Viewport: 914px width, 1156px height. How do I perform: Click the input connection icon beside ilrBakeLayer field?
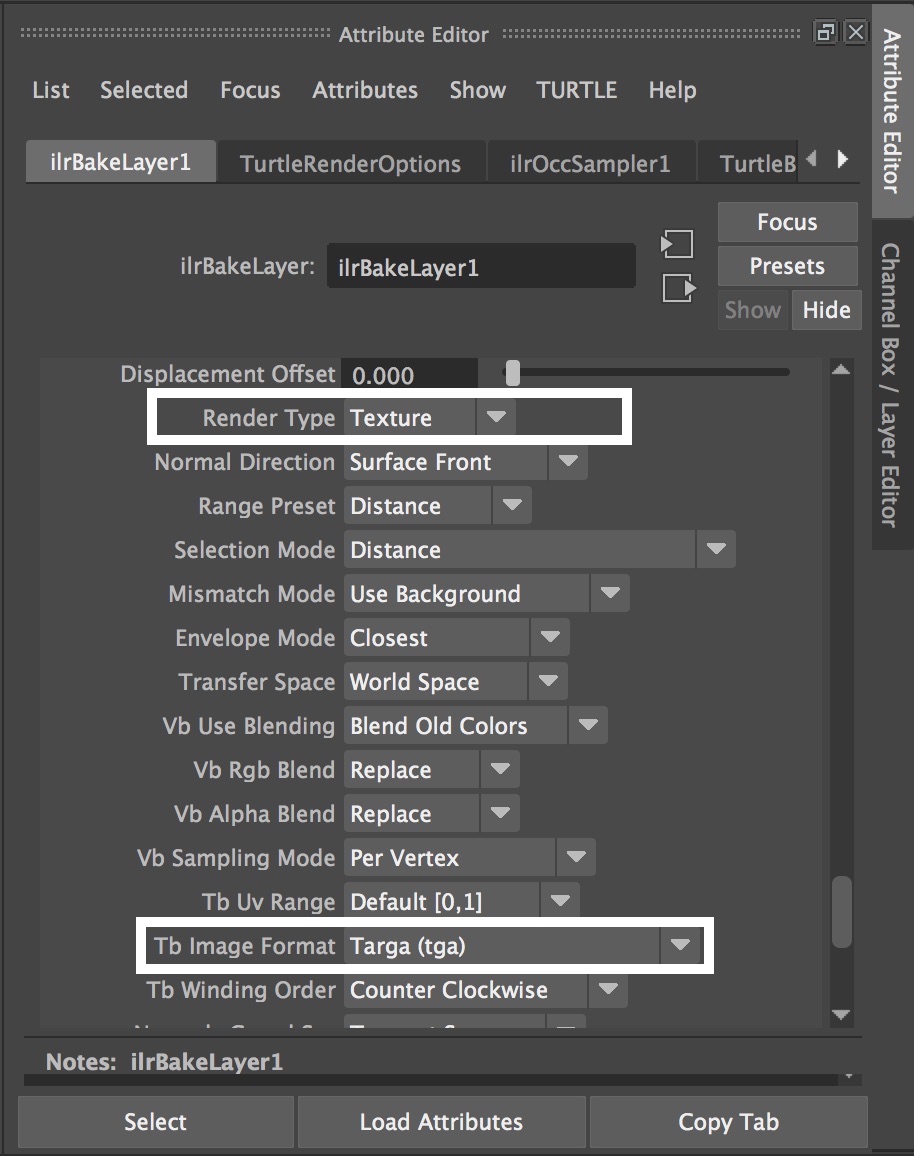point(677,244)
